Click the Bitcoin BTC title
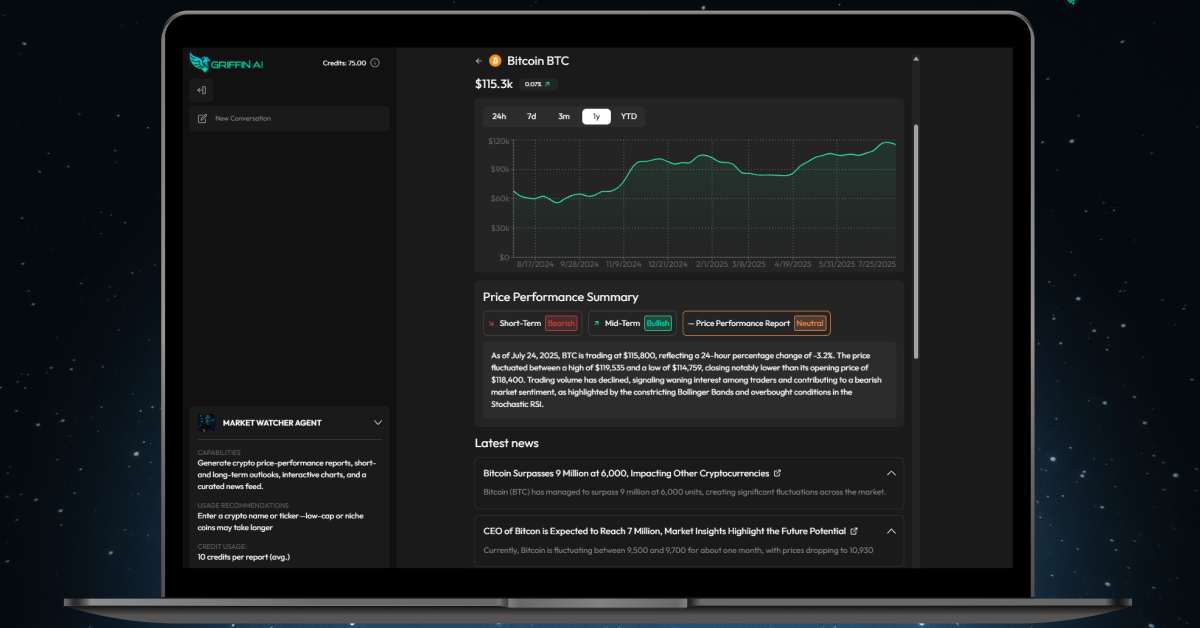The width and height of the screenshot is (1200, 628). pyautogui.click(x=538, y=61)
